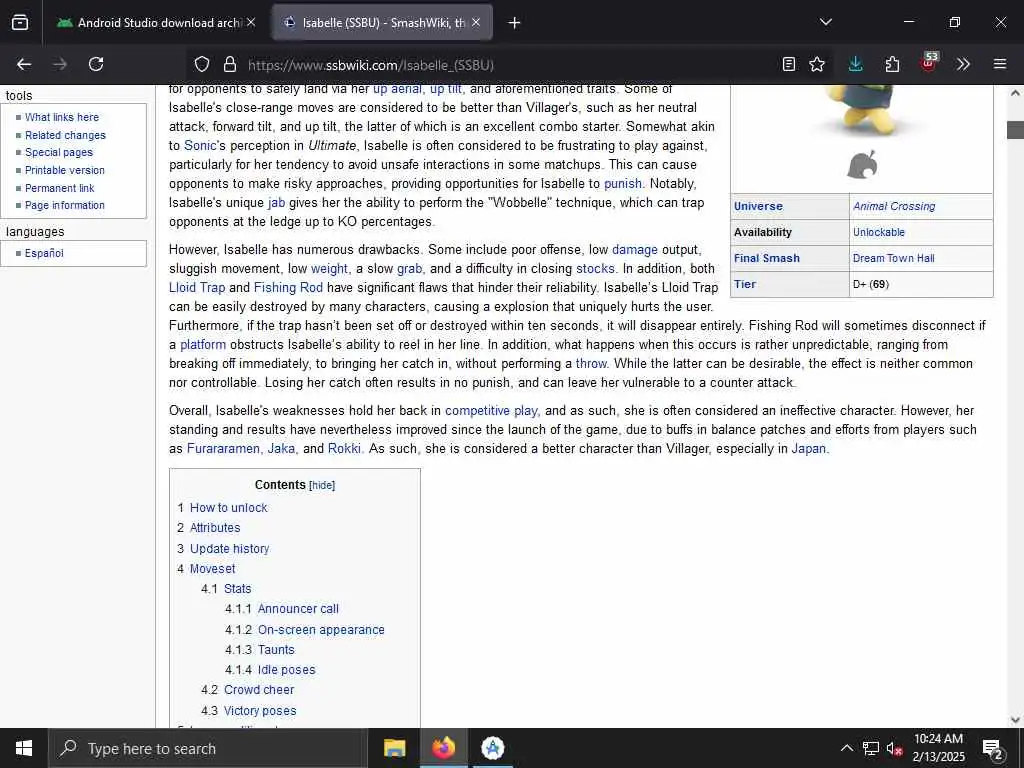Switch to Android Studio download archive tab
1024x768 pixels.
pos(155,22)
